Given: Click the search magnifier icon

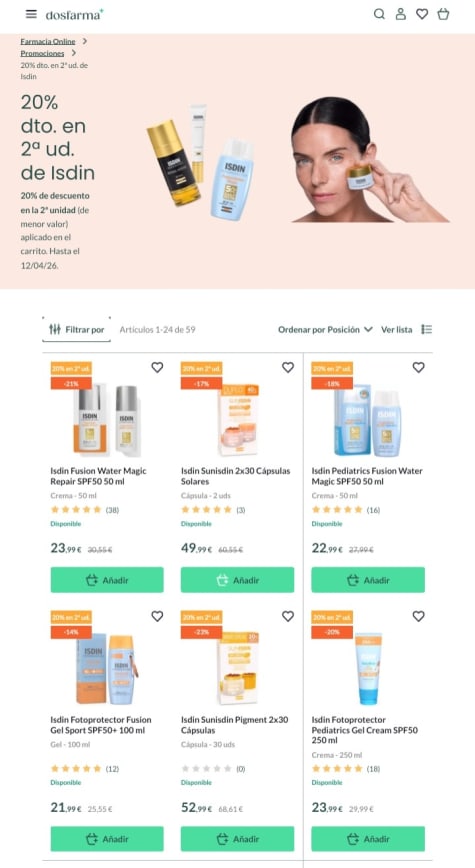Looking at the screenshot, I should pyautogui.click(x=379, y=14).
